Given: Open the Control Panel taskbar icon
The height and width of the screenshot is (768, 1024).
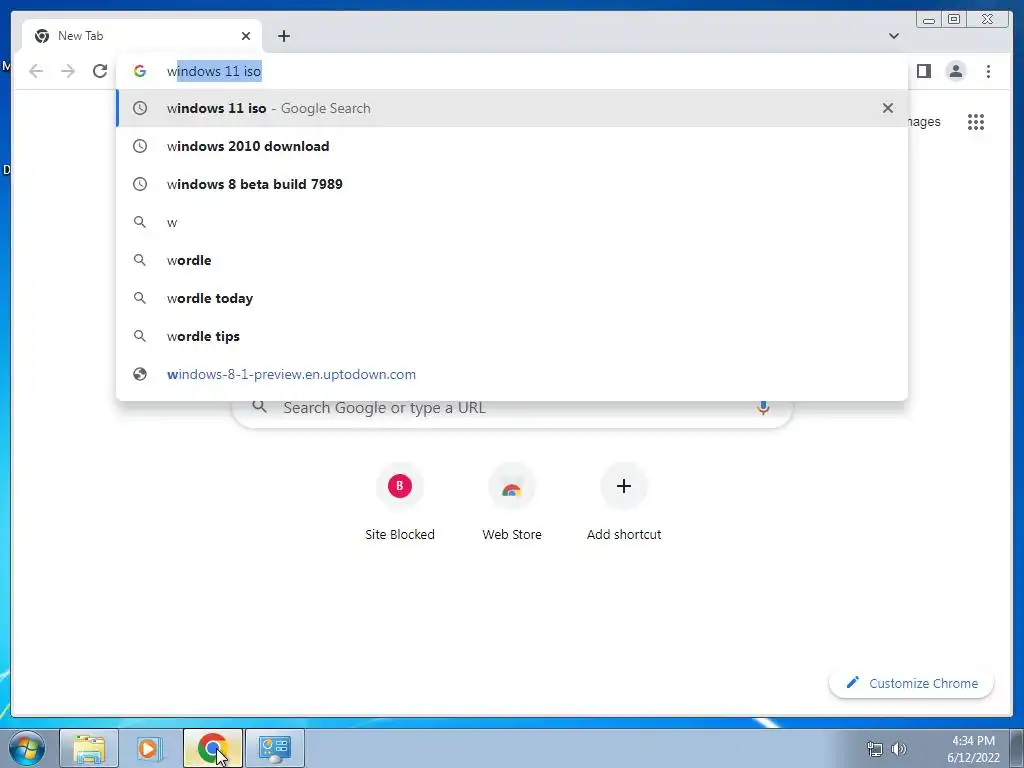Looking at the screenshot, I should 274,748.
